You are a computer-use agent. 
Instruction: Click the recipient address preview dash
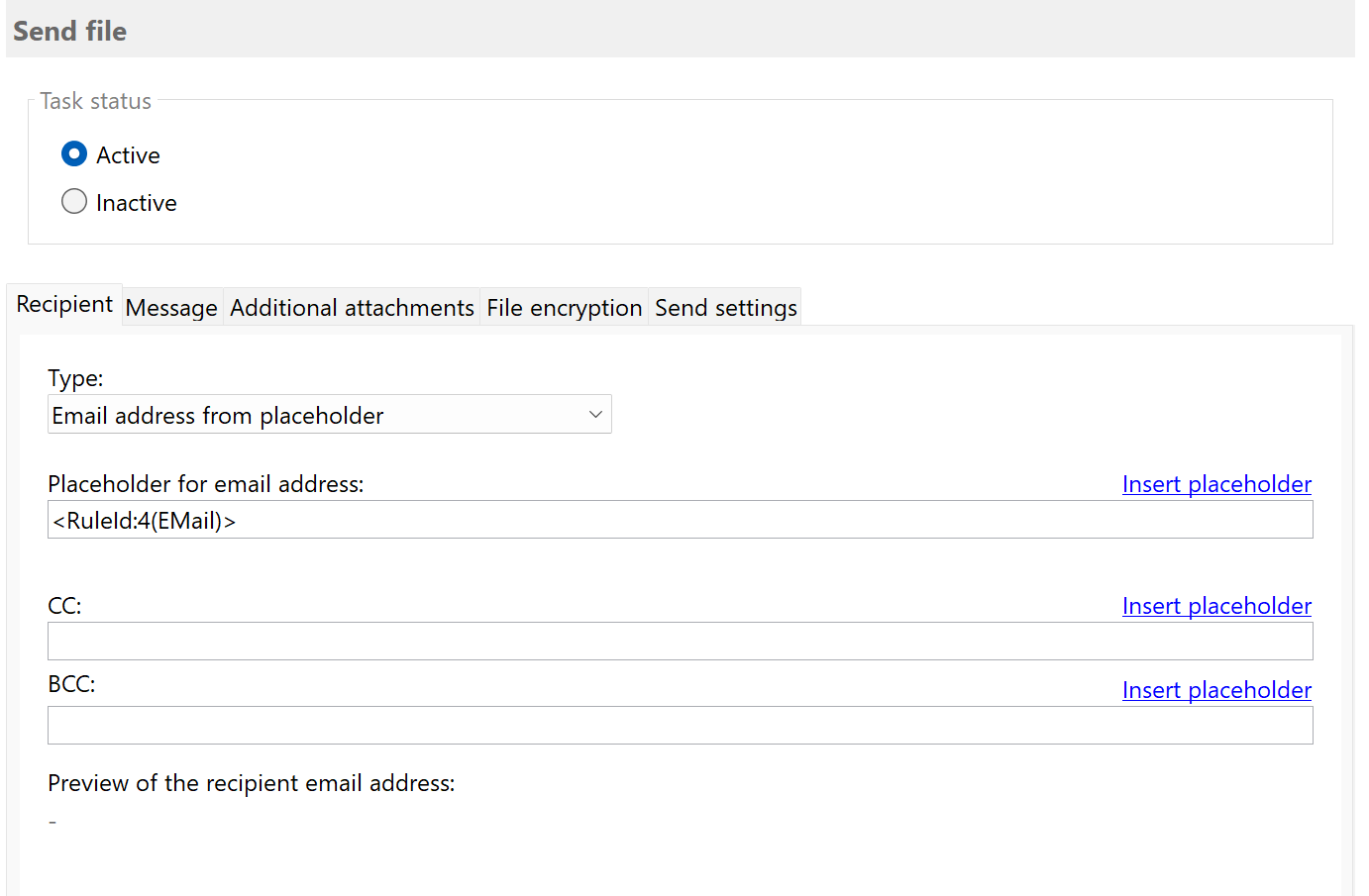[x=52, y=821]
